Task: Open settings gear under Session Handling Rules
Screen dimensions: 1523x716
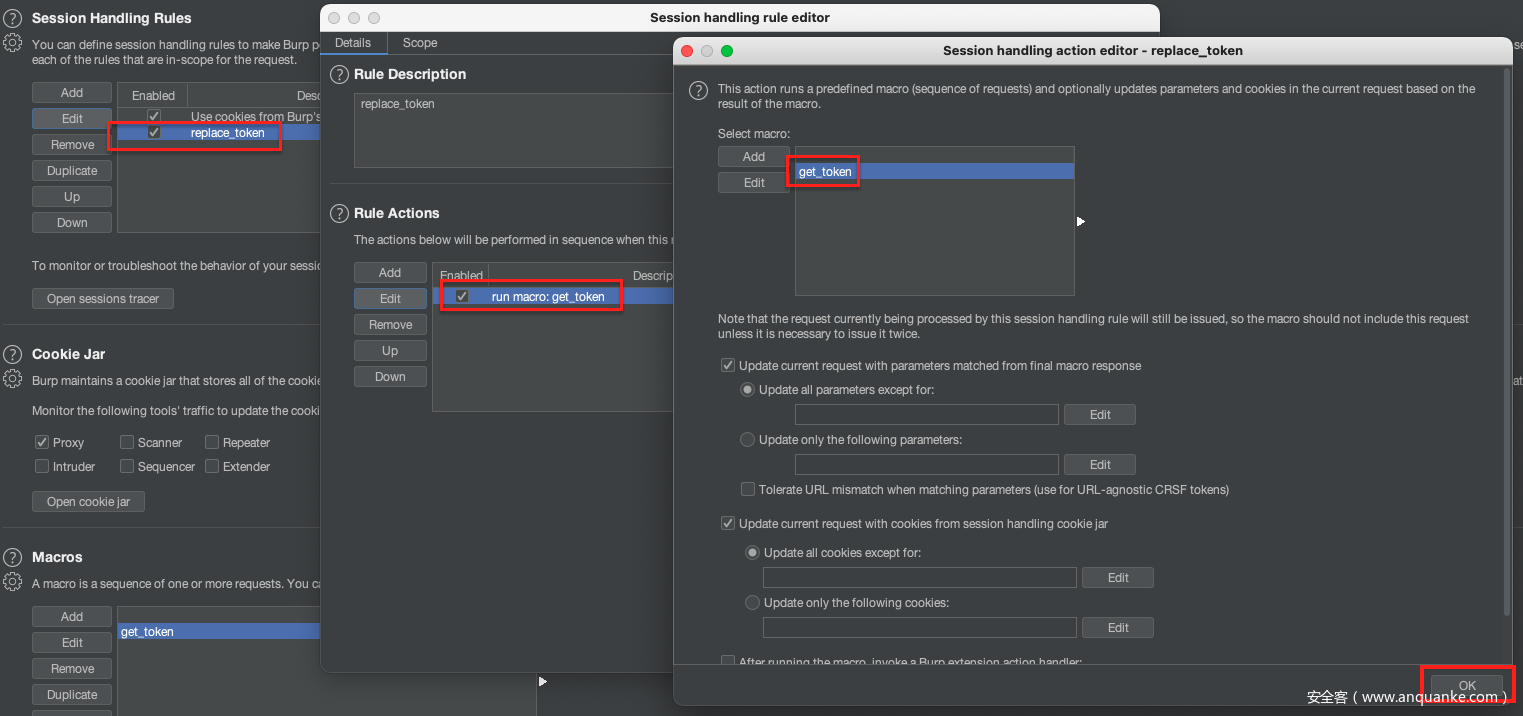Action: pyautogui.click(x=13, y=43)
